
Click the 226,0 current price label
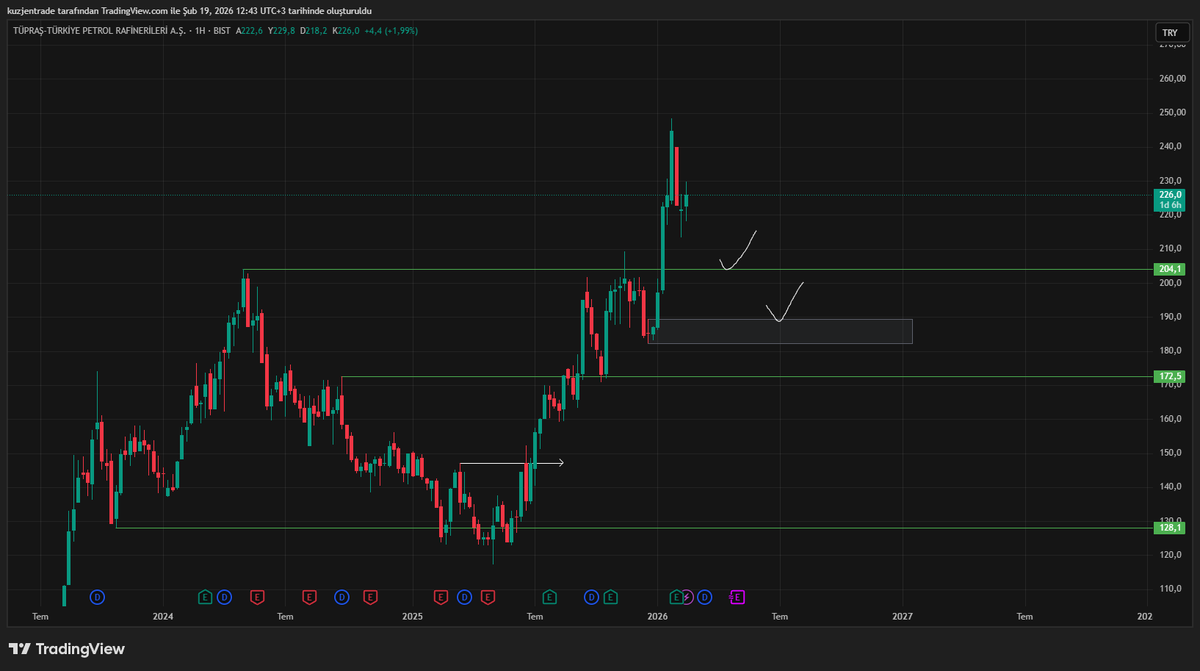1170,195
